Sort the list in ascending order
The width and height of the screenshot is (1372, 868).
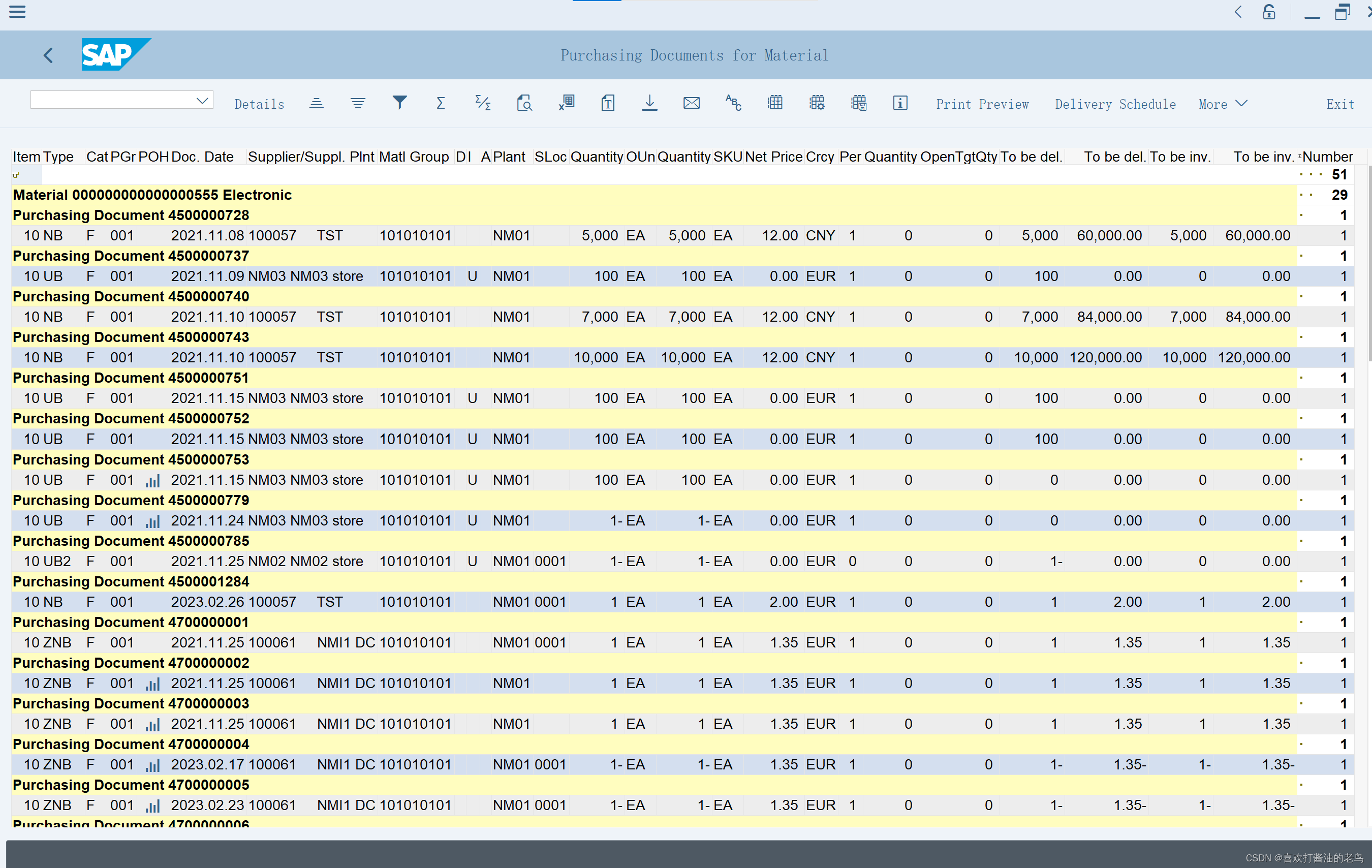point(317,103)
